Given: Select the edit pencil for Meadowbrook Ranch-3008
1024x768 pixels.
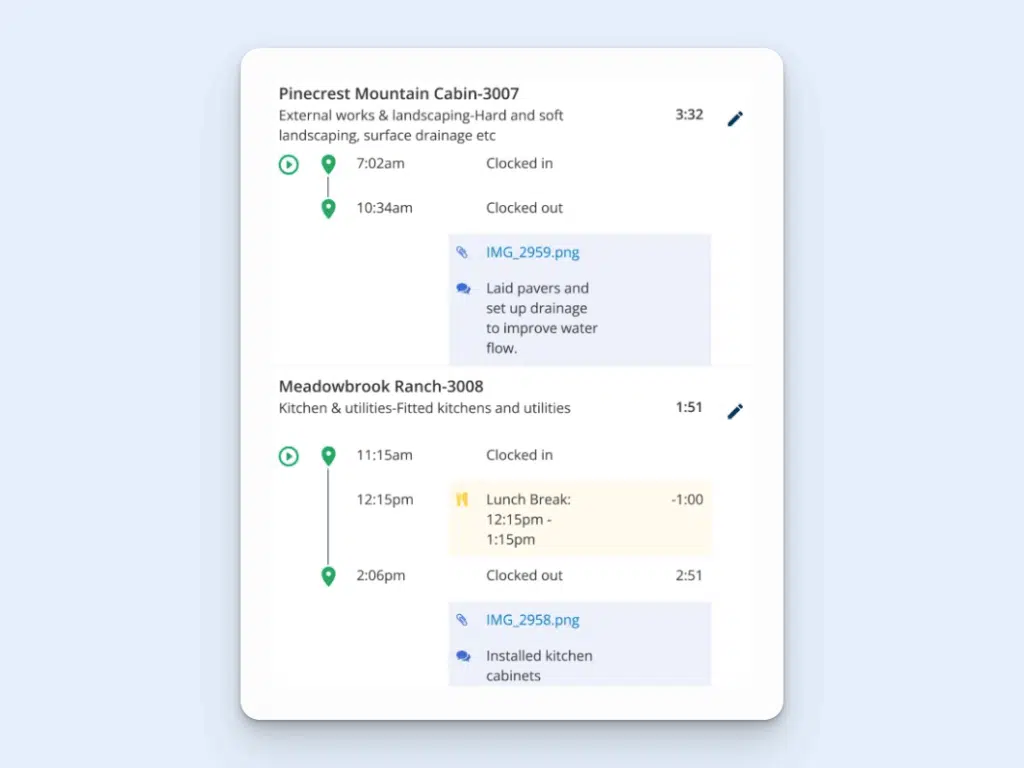Looking at the screenshot, I should (735, 410).
